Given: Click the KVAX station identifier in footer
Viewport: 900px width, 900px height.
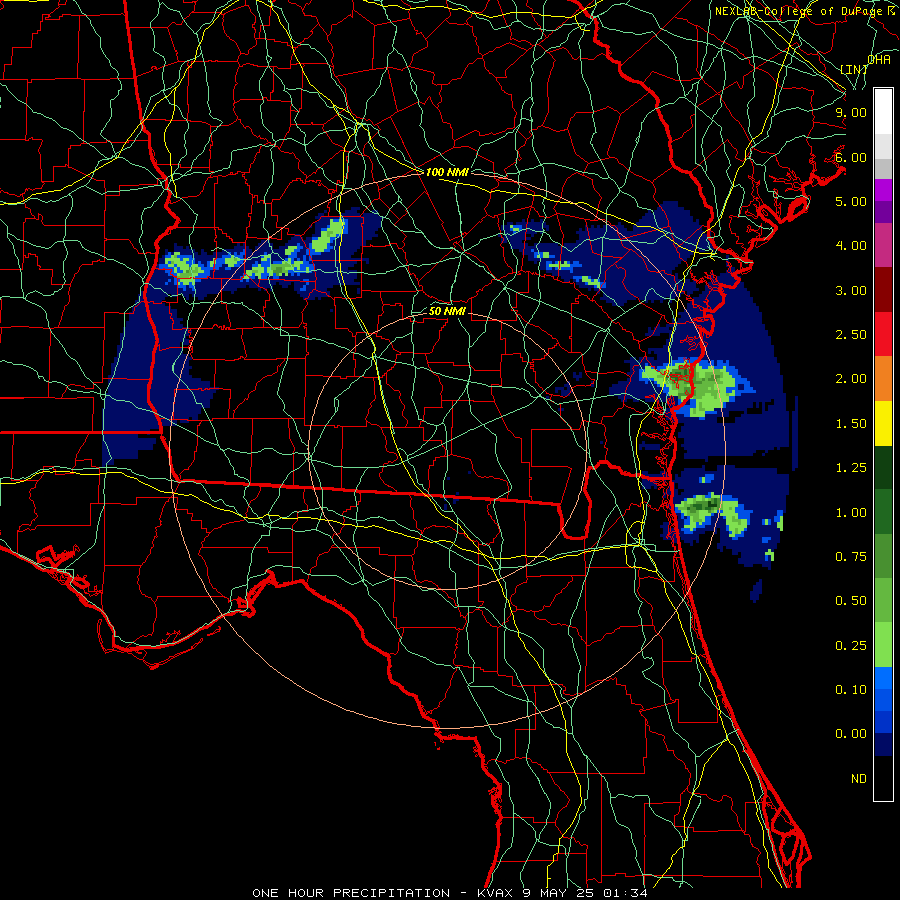Looking at the screenshot, I should tap(496, 893).
